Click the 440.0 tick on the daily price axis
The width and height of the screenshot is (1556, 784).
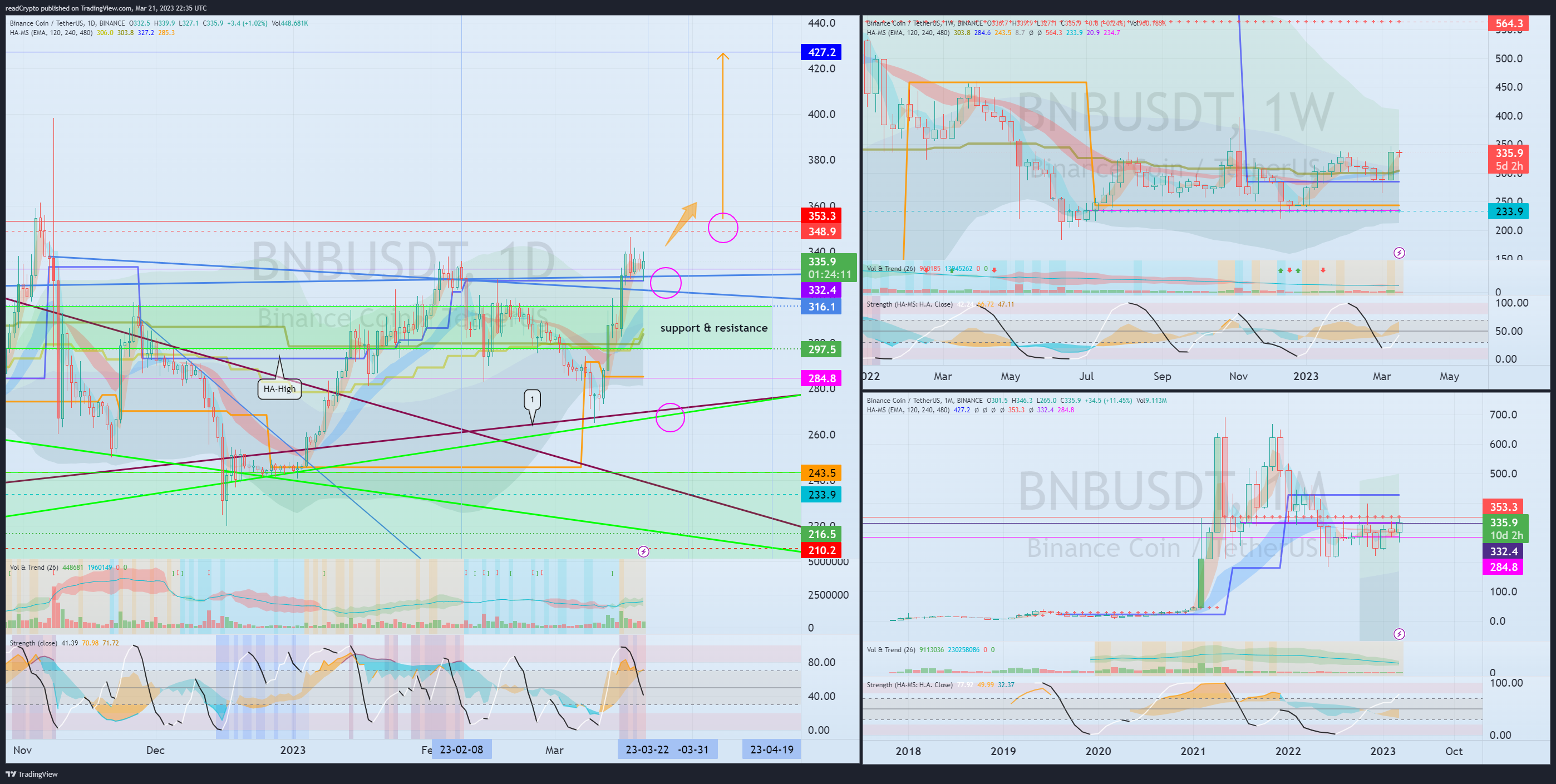click(821, 23)
